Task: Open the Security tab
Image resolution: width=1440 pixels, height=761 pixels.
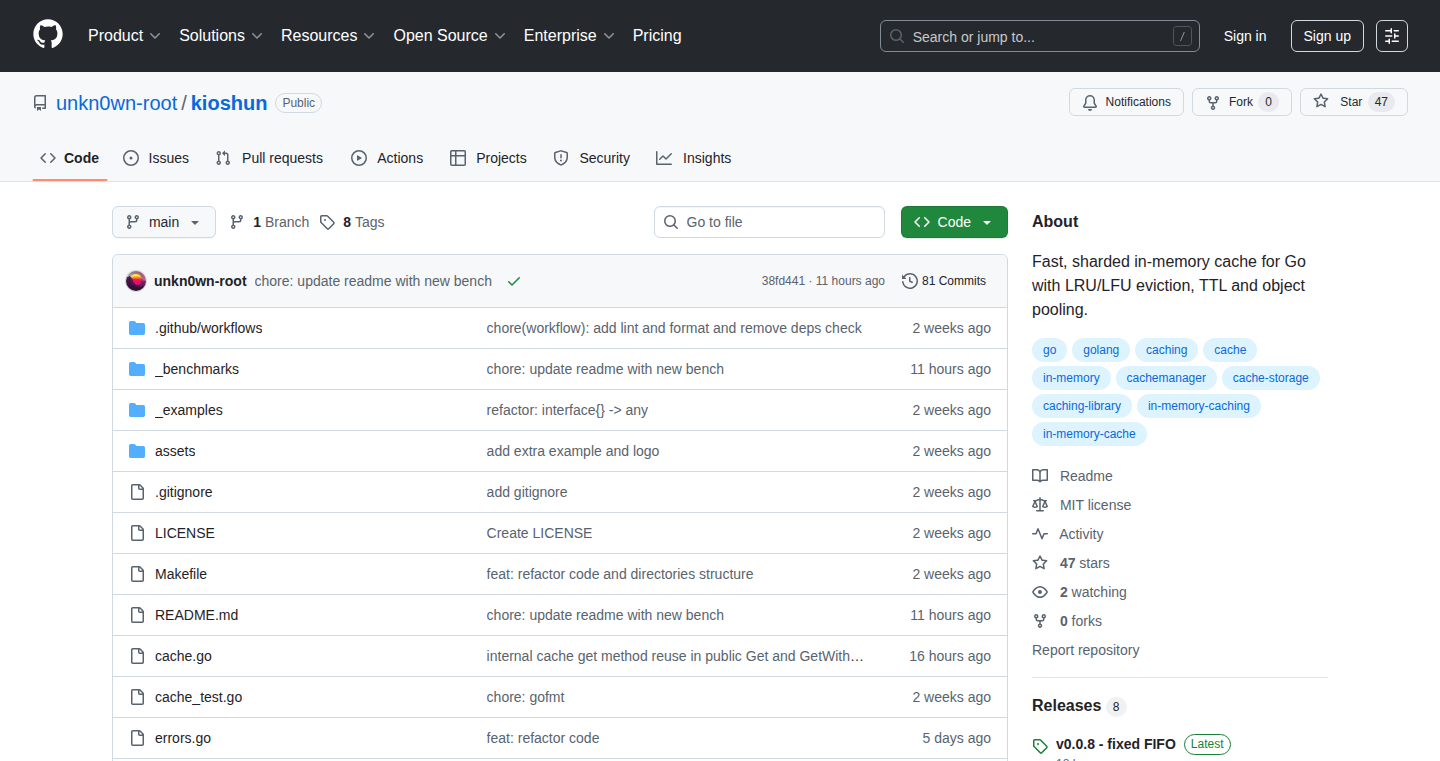Action: click(x=592, y=158)
